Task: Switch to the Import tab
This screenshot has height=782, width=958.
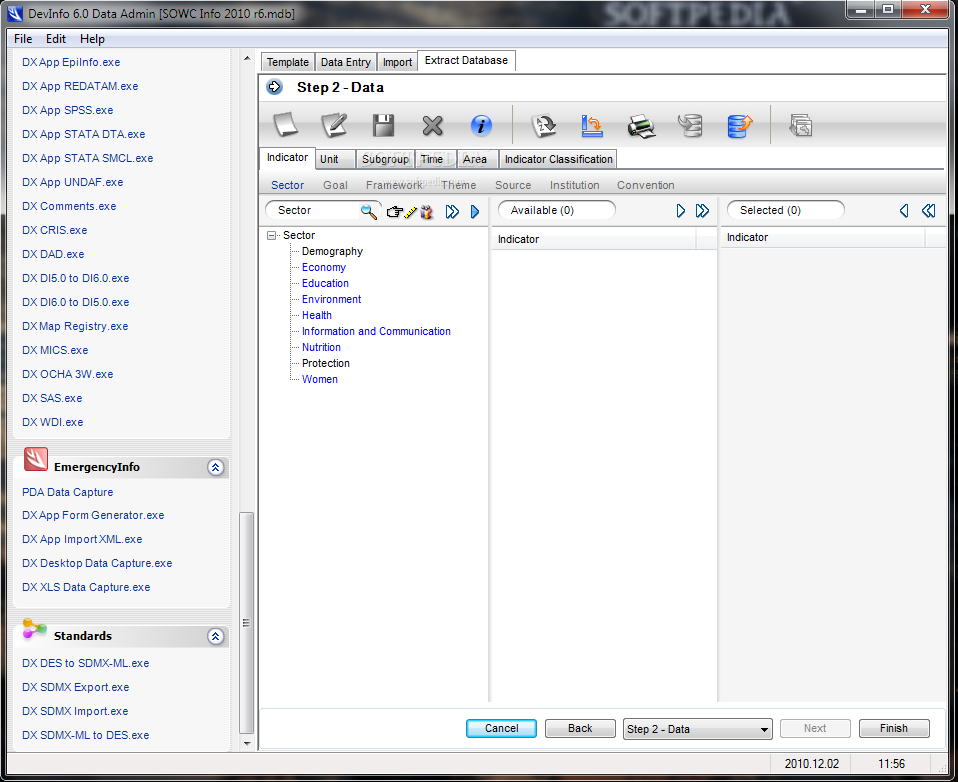Action: 397,62
